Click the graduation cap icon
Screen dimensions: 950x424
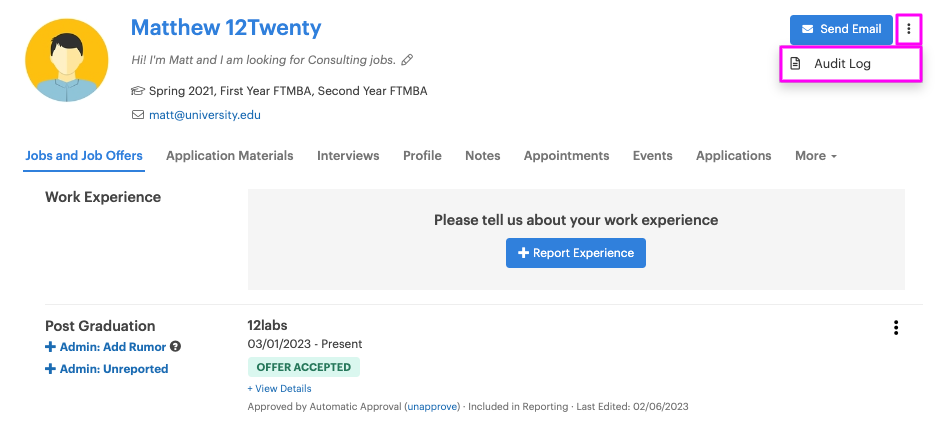(x=138, y=91)
